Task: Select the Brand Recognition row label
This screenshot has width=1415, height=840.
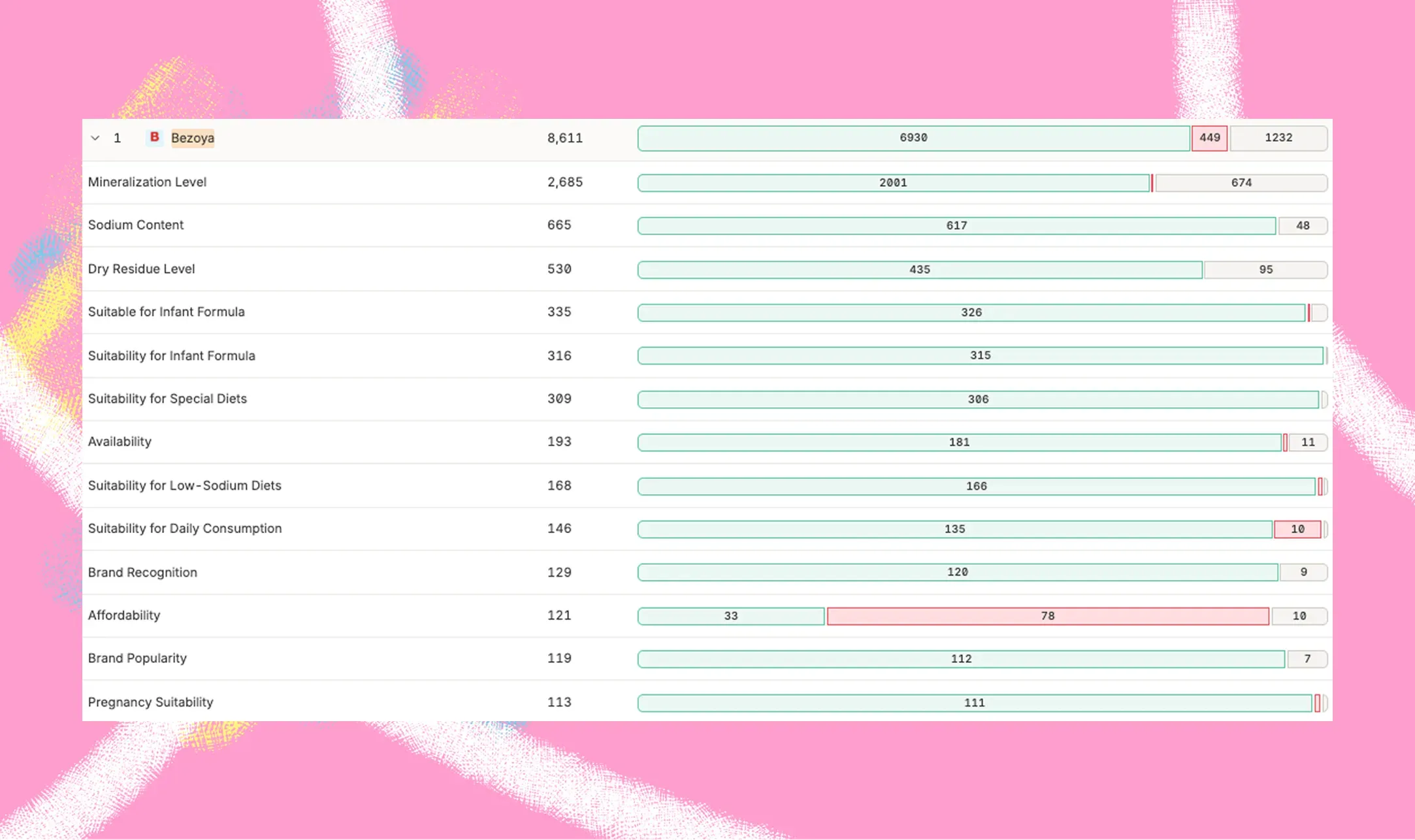Action: (142, 573)
